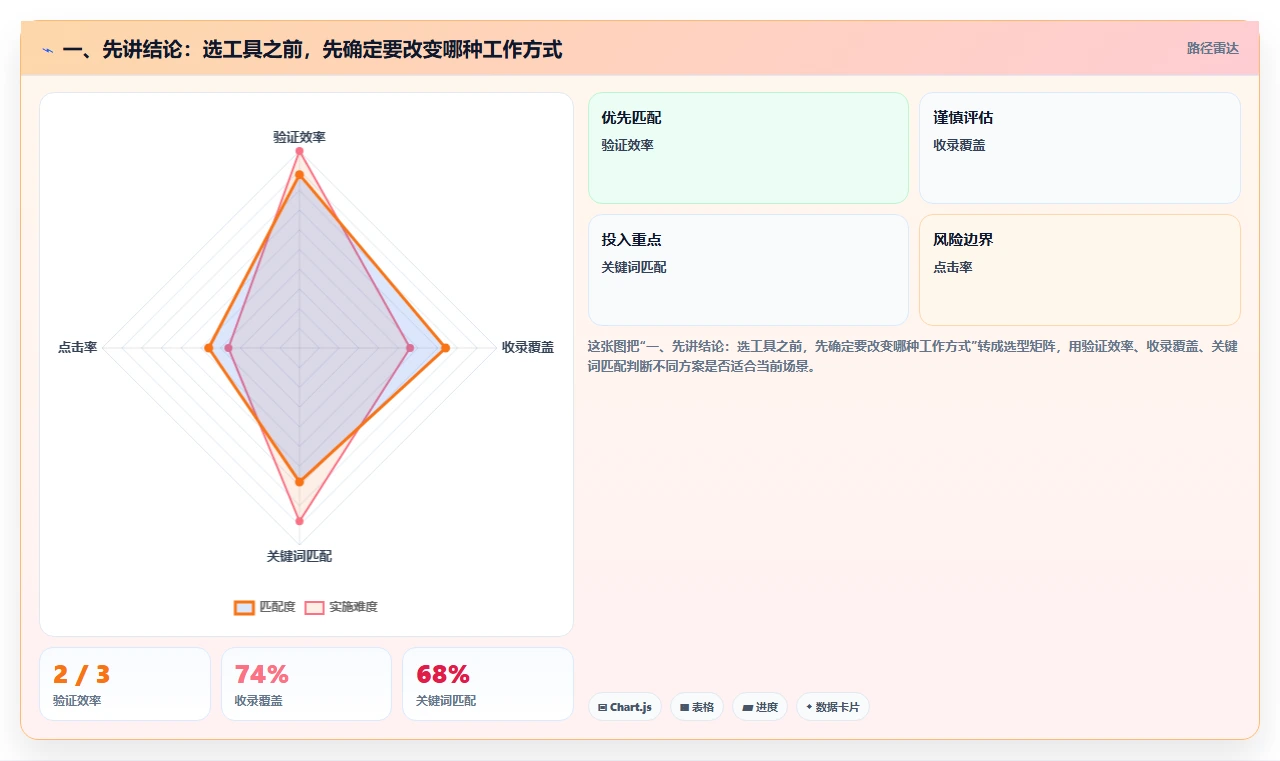
Task: Open the 优先匹配 card
Action: click(748, 148)
